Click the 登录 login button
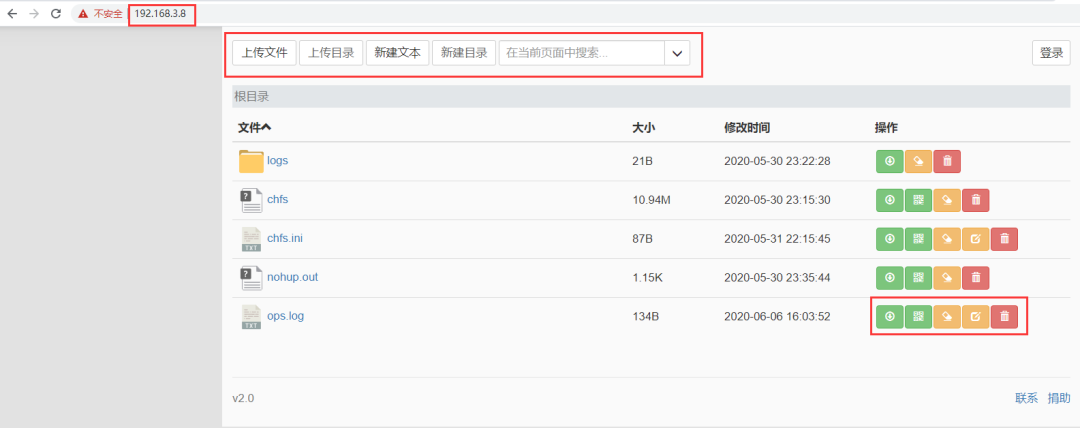 point(1051,53)
